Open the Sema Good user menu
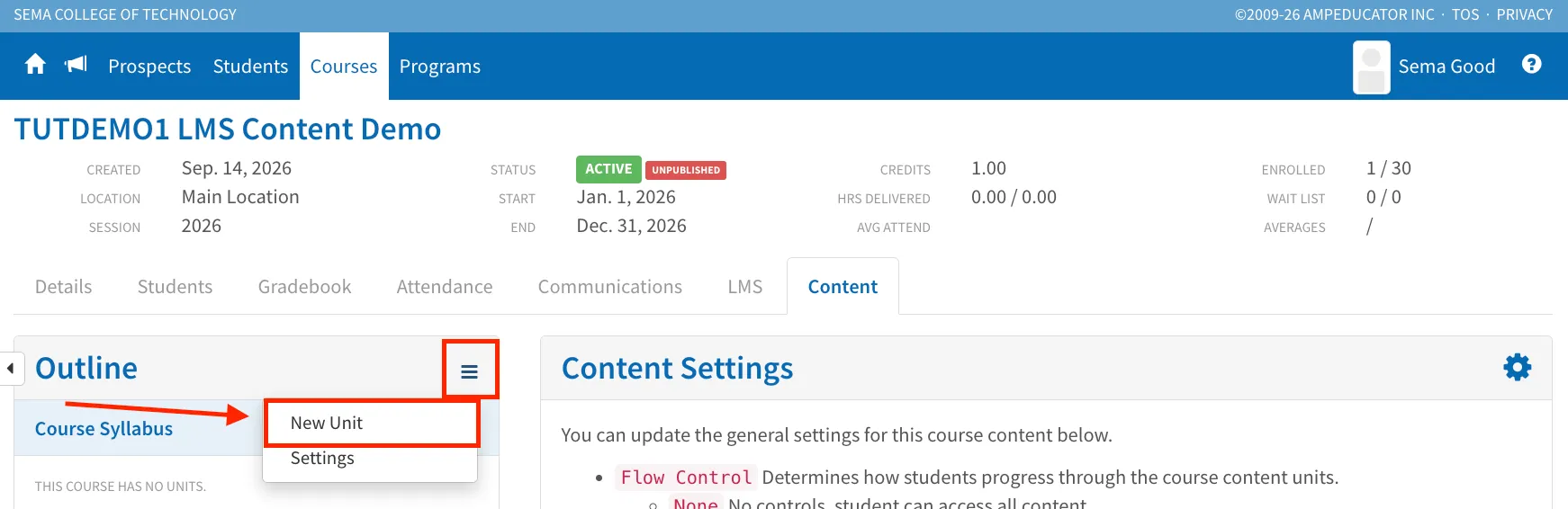Image resolution: width=1568 pixels, height=509 pixels. [x=1446, y=67]
